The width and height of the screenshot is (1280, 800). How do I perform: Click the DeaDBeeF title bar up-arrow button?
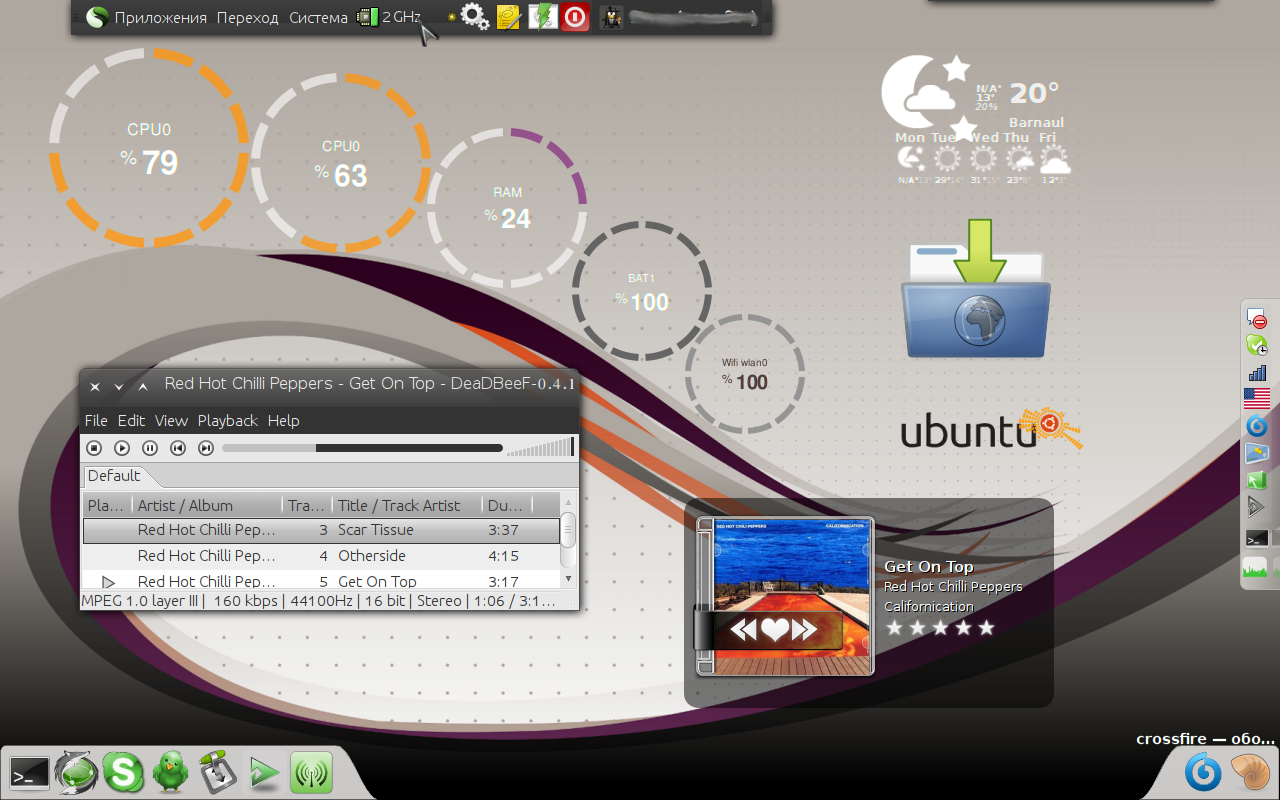coord(143,386)
